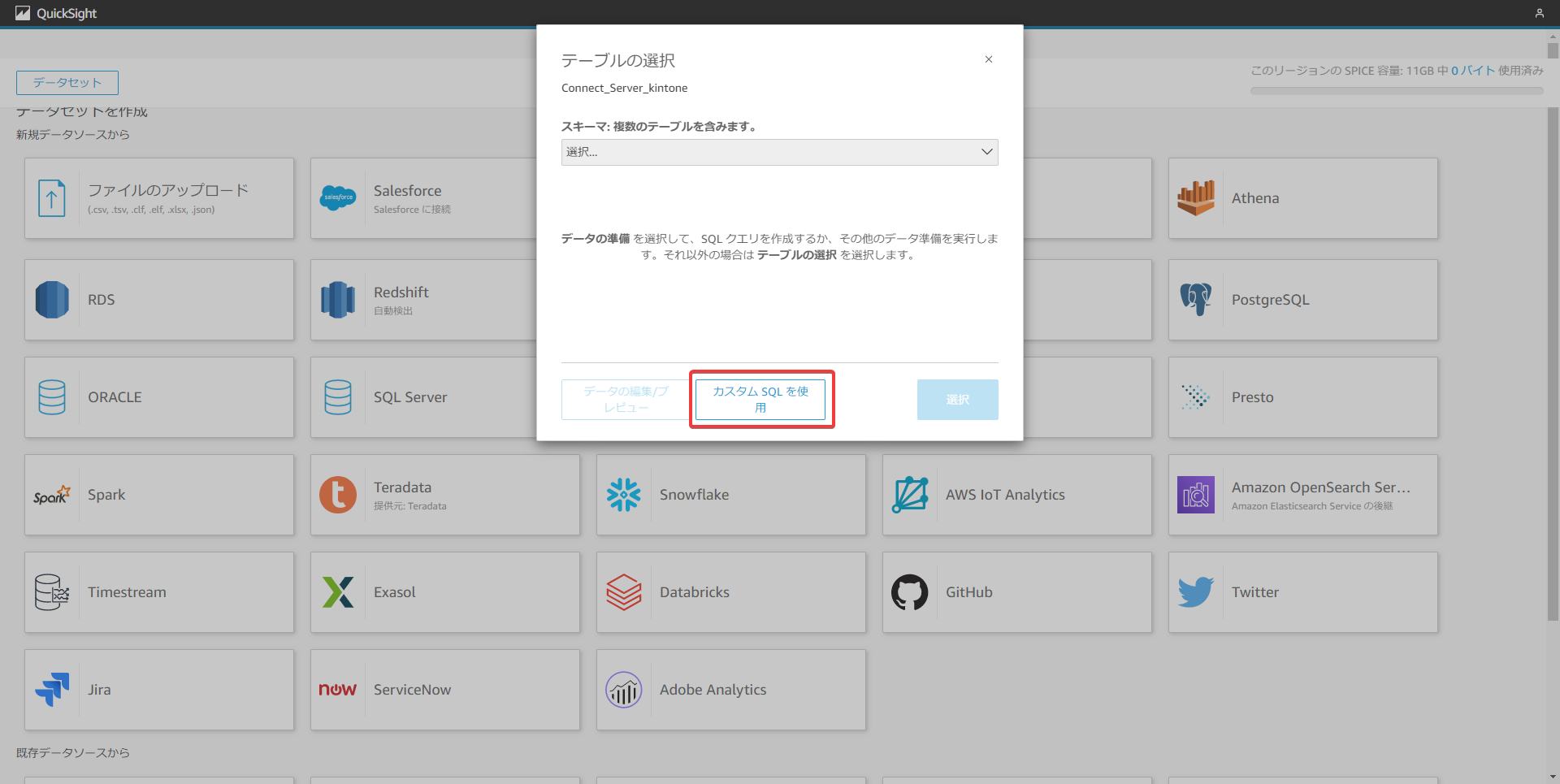This screenshot has width=1560, height=784.
Task: Click the Databricks icon
Action: pyautogui.click(x=624, y=592)
